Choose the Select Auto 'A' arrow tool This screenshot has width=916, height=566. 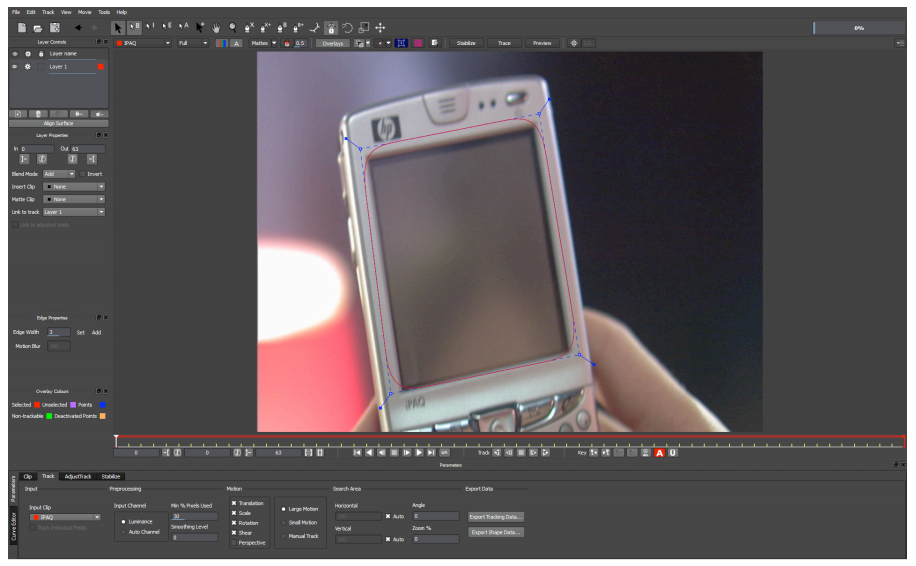click(183, 26)
